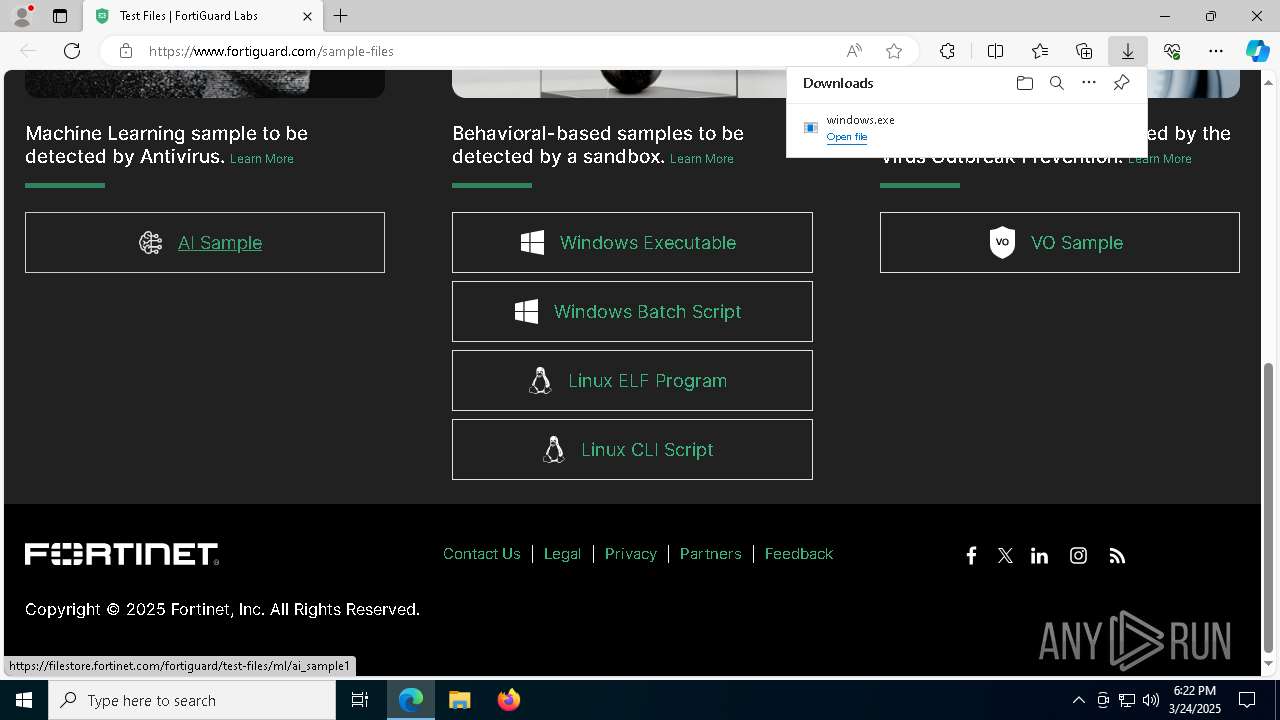1280x720 pixels.
Task: Visit Fortinet Facebook page icon
Action: click(x=971, y=556)
